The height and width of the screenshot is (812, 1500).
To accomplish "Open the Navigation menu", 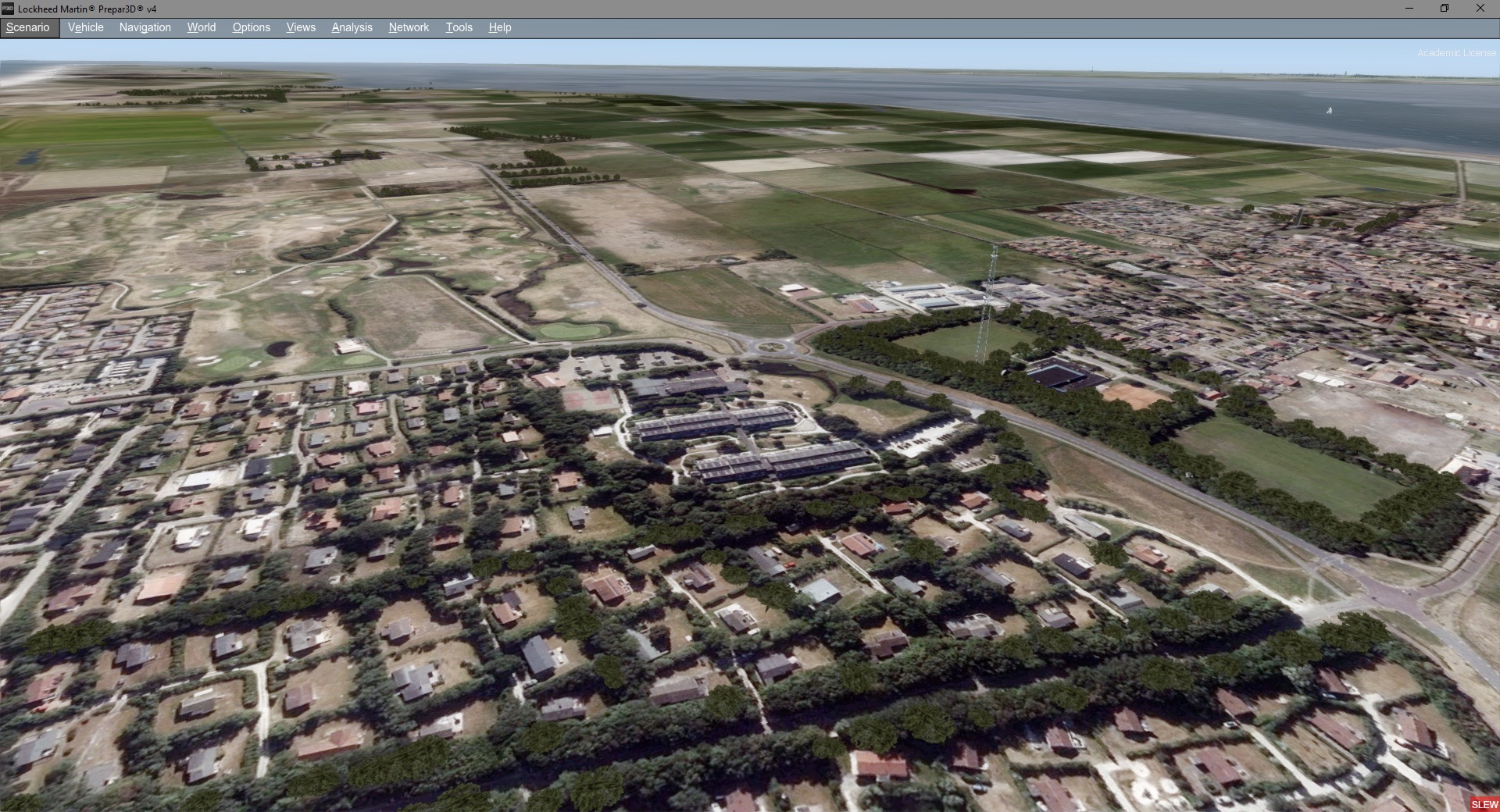I will coord(145,27).
